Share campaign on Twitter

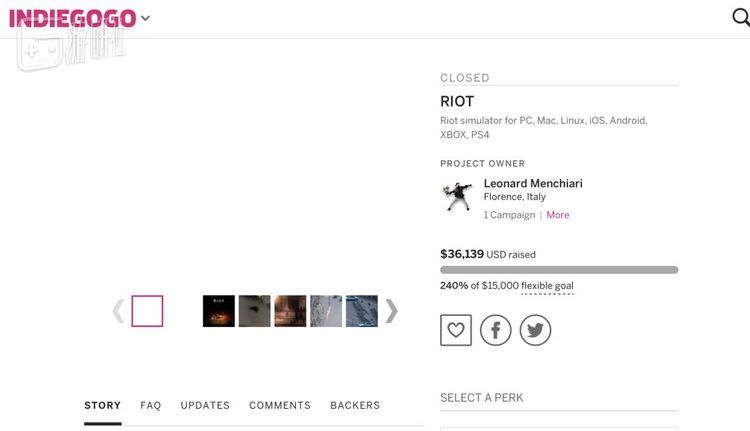click(535, 330)
